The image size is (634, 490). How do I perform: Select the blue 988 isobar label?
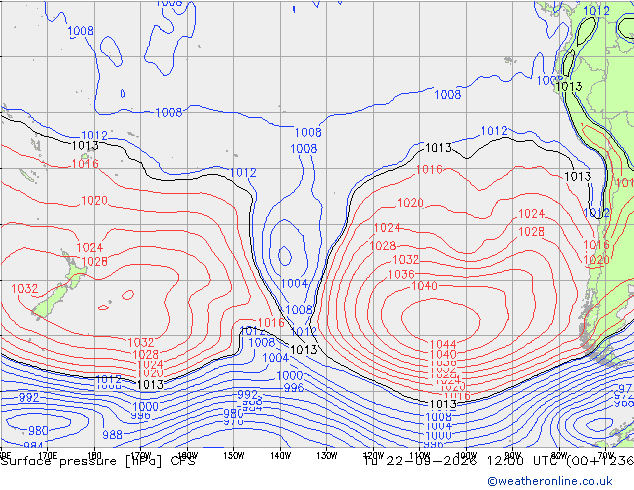click(x=112, y=435)
